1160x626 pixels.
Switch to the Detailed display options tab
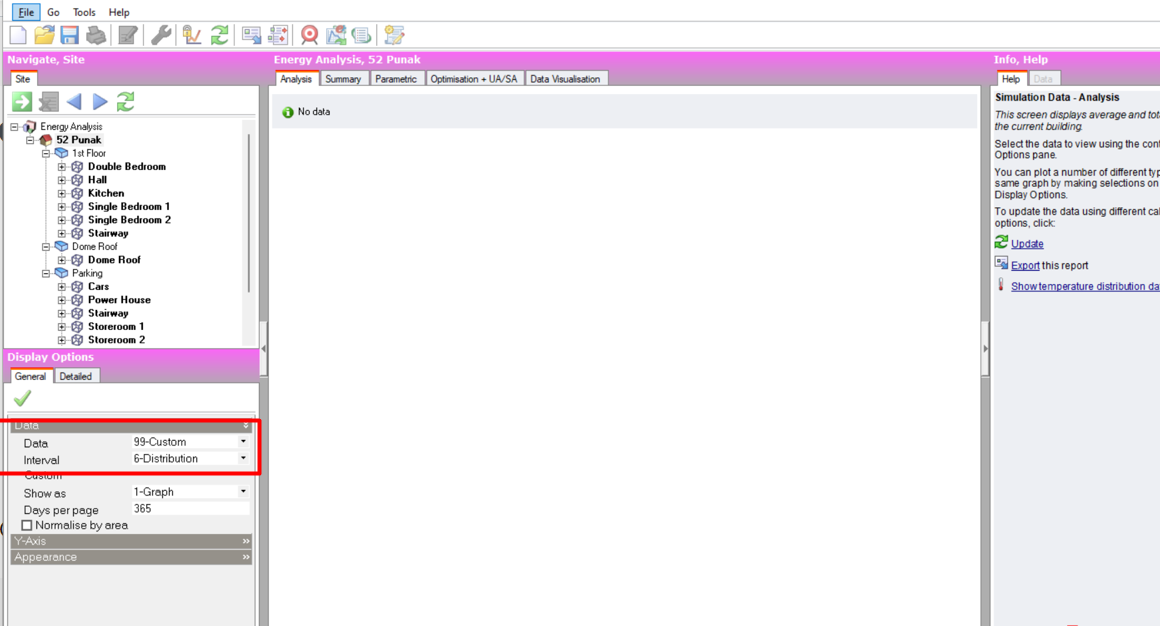(x=75, y=376)
